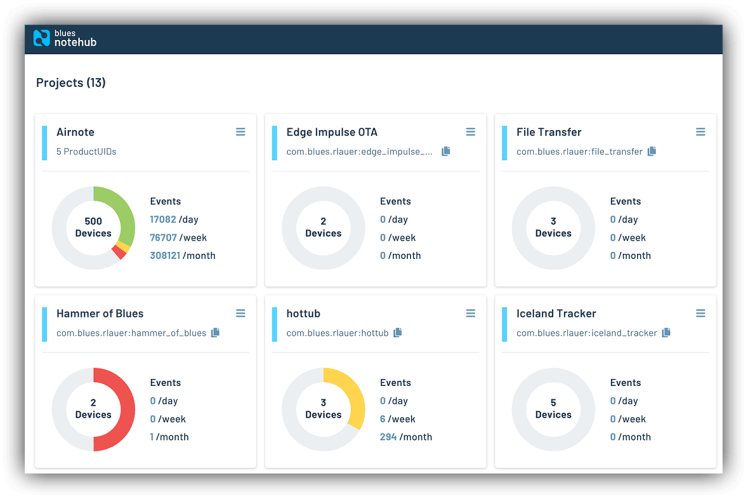This screenshot has height=504, width=748.
Task: Open the Hammer of Blues card menu
Action: 240,313
